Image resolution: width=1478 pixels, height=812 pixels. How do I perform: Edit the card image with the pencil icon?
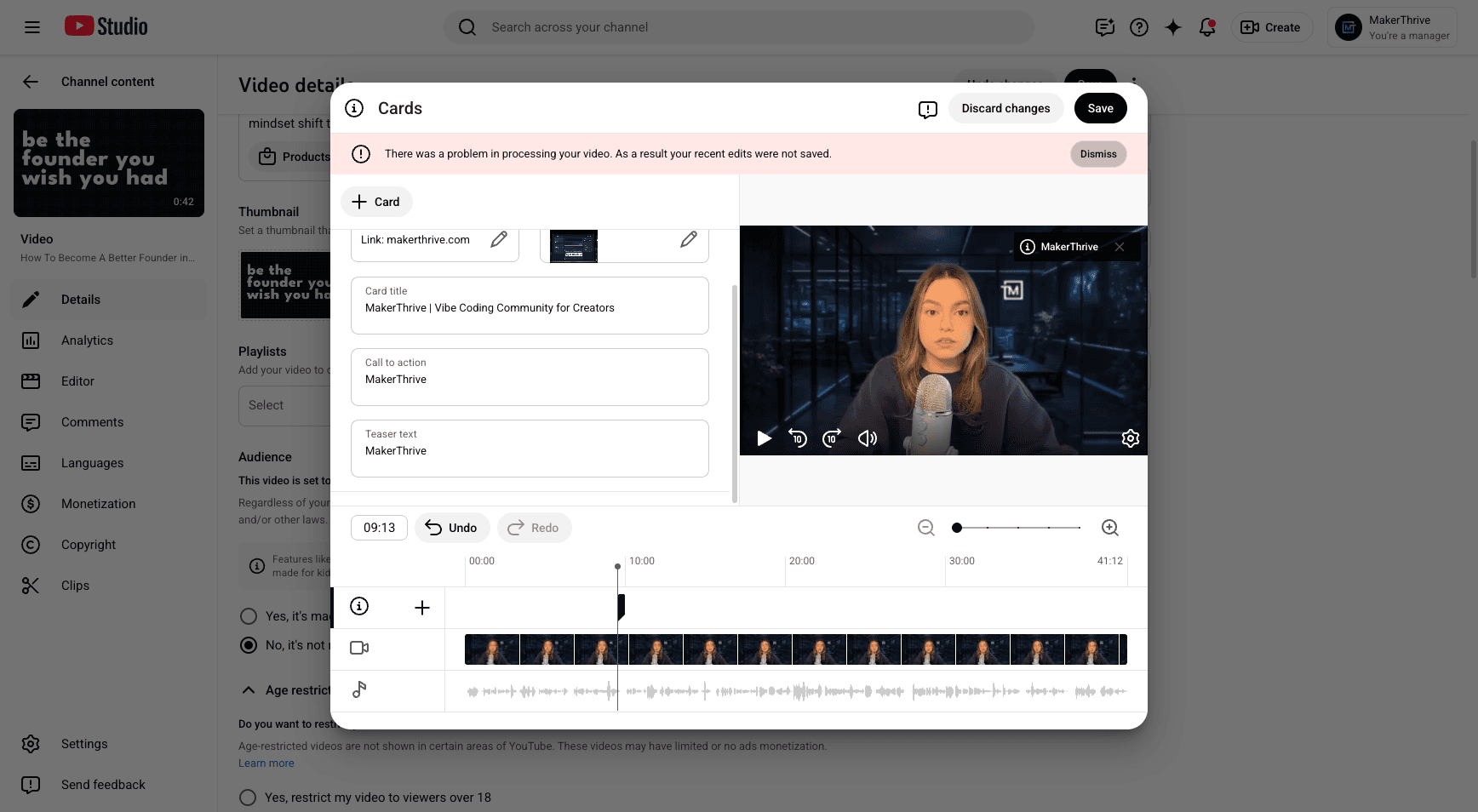pos(689,239)
